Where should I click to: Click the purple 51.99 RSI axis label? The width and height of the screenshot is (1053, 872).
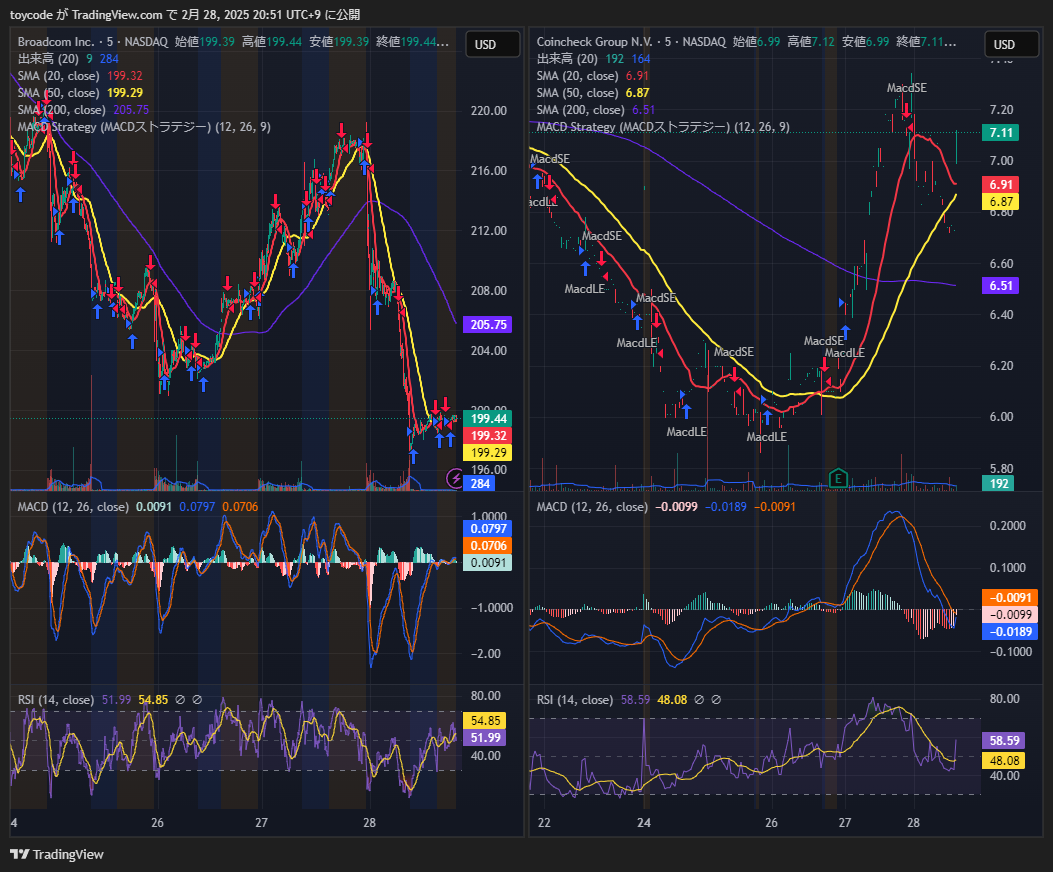coord(486,737)
